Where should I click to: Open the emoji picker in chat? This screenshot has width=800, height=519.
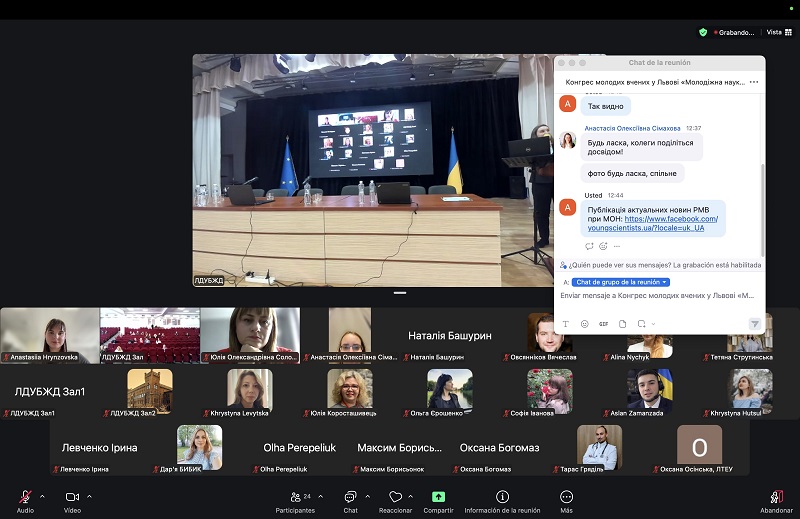coord(584,324)
